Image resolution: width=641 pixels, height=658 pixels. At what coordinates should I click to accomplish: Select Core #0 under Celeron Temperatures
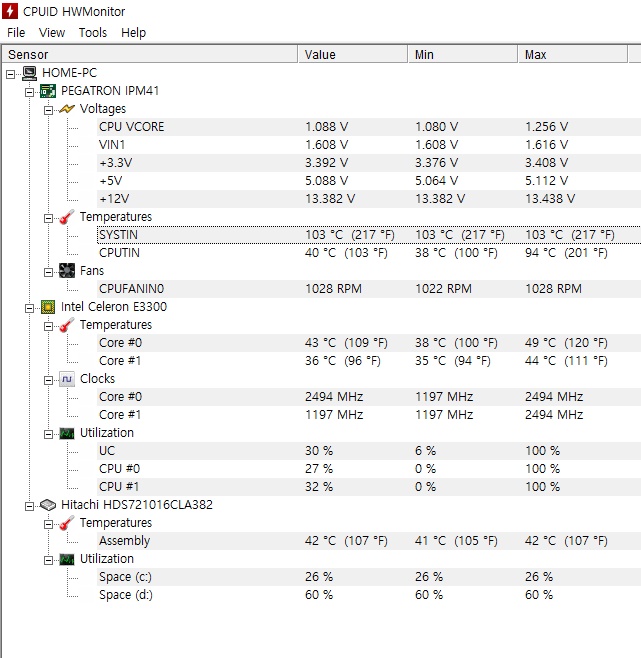369,343
